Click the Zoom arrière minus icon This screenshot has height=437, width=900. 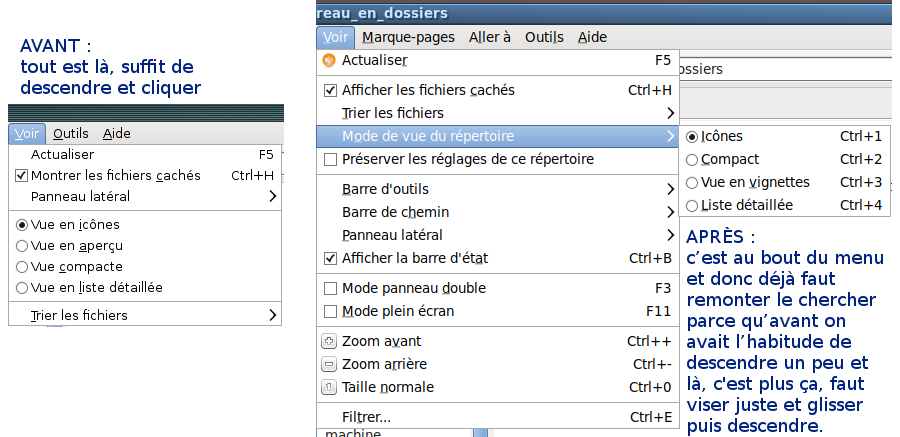pos(329,365)
